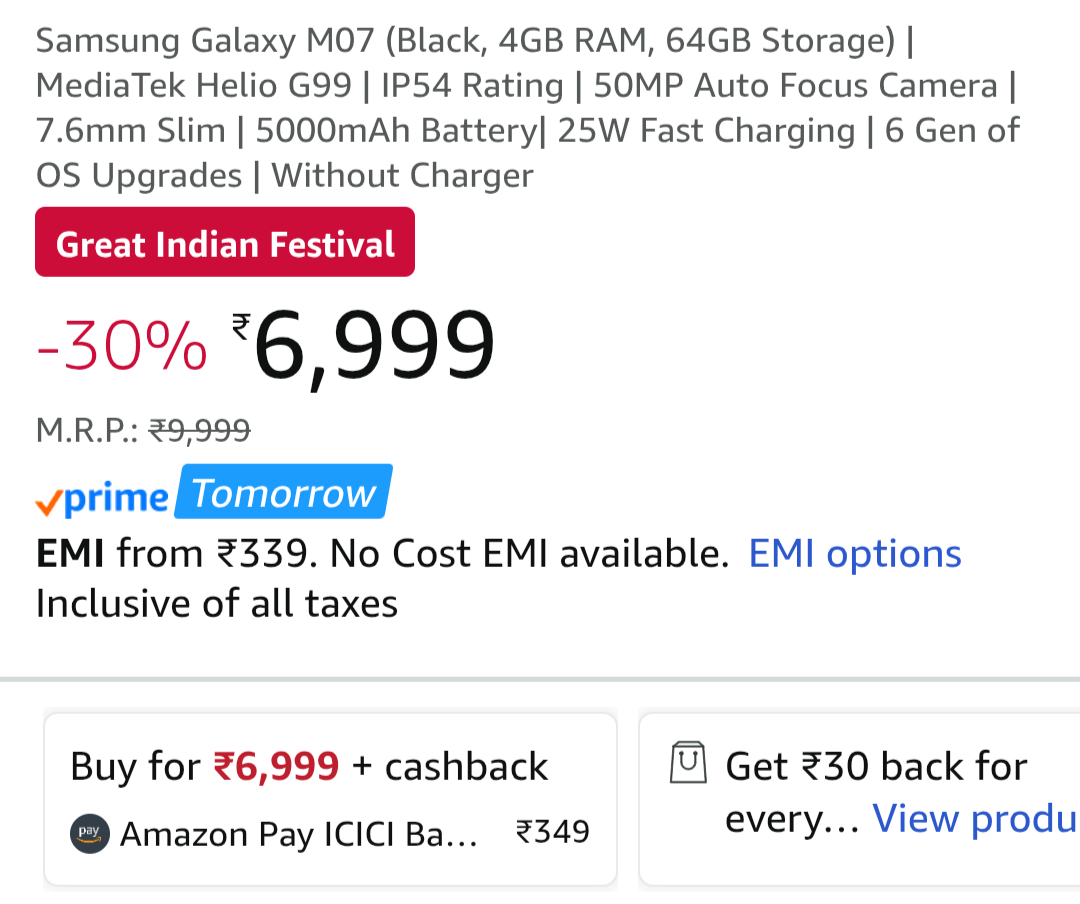Open the Great Indian Festival badge
The width and height of the screenshot is (1080, 904).
click(225, 243)
